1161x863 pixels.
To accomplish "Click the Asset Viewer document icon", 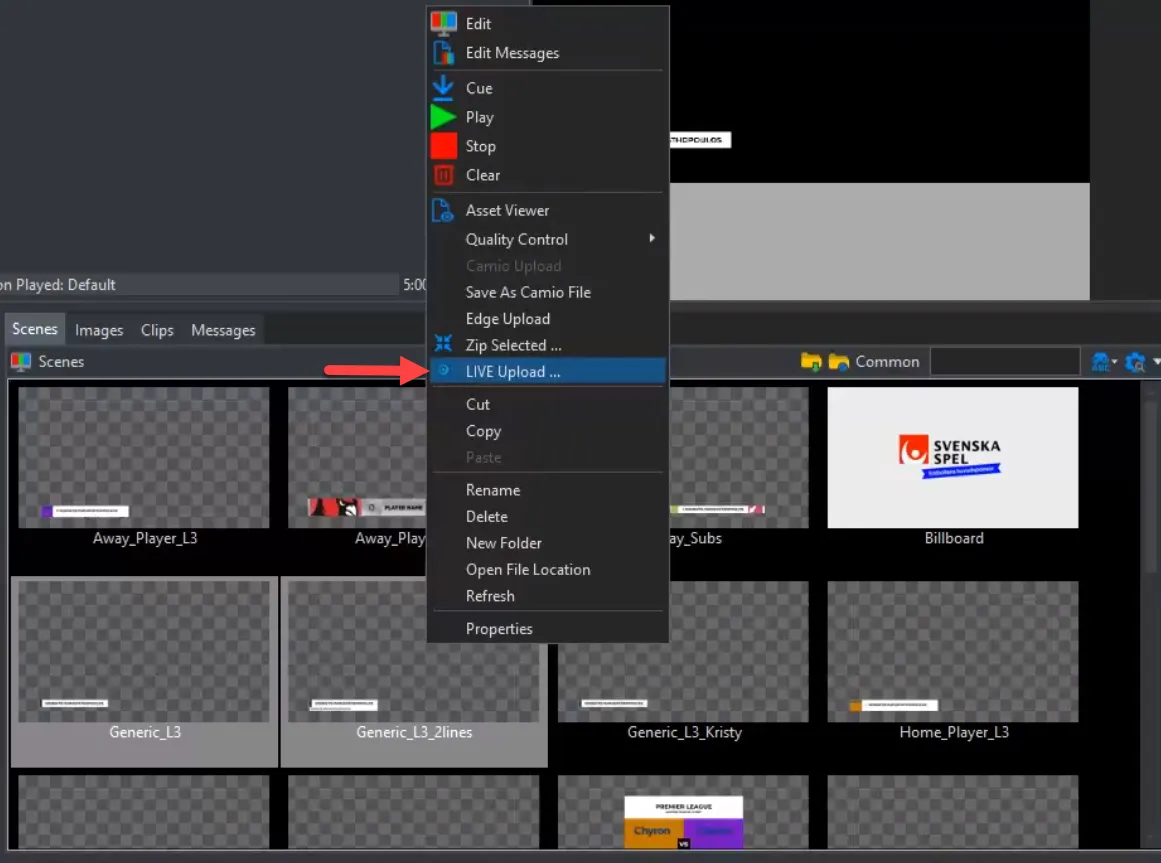I will (443, 210).
